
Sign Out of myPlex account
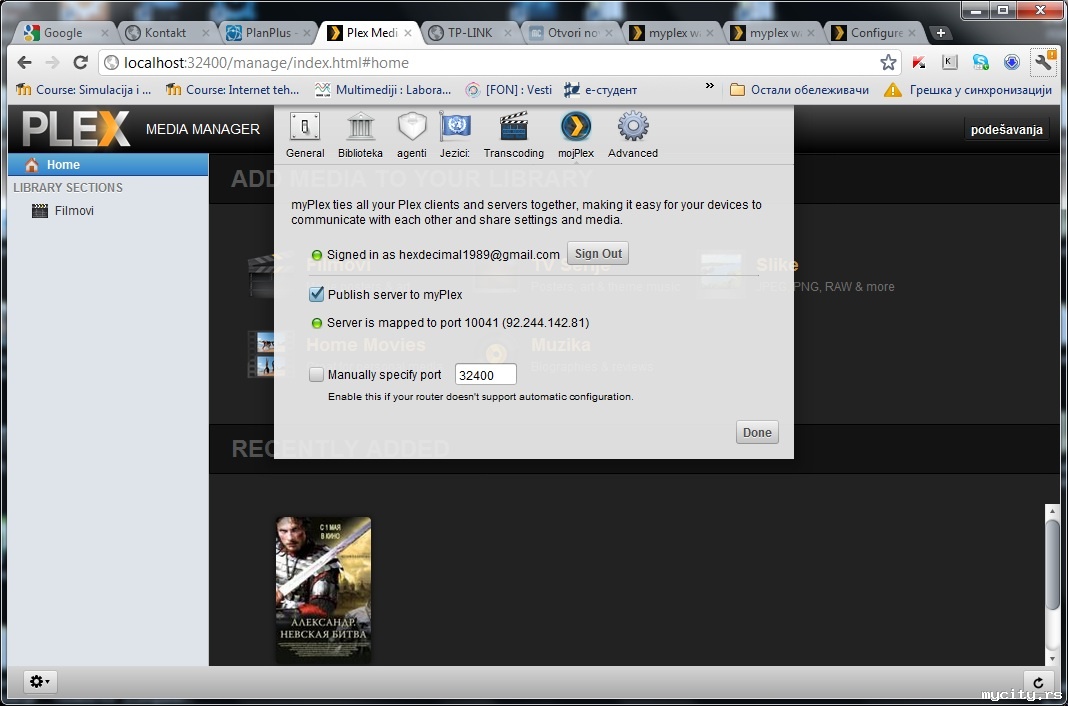point(598,253)
